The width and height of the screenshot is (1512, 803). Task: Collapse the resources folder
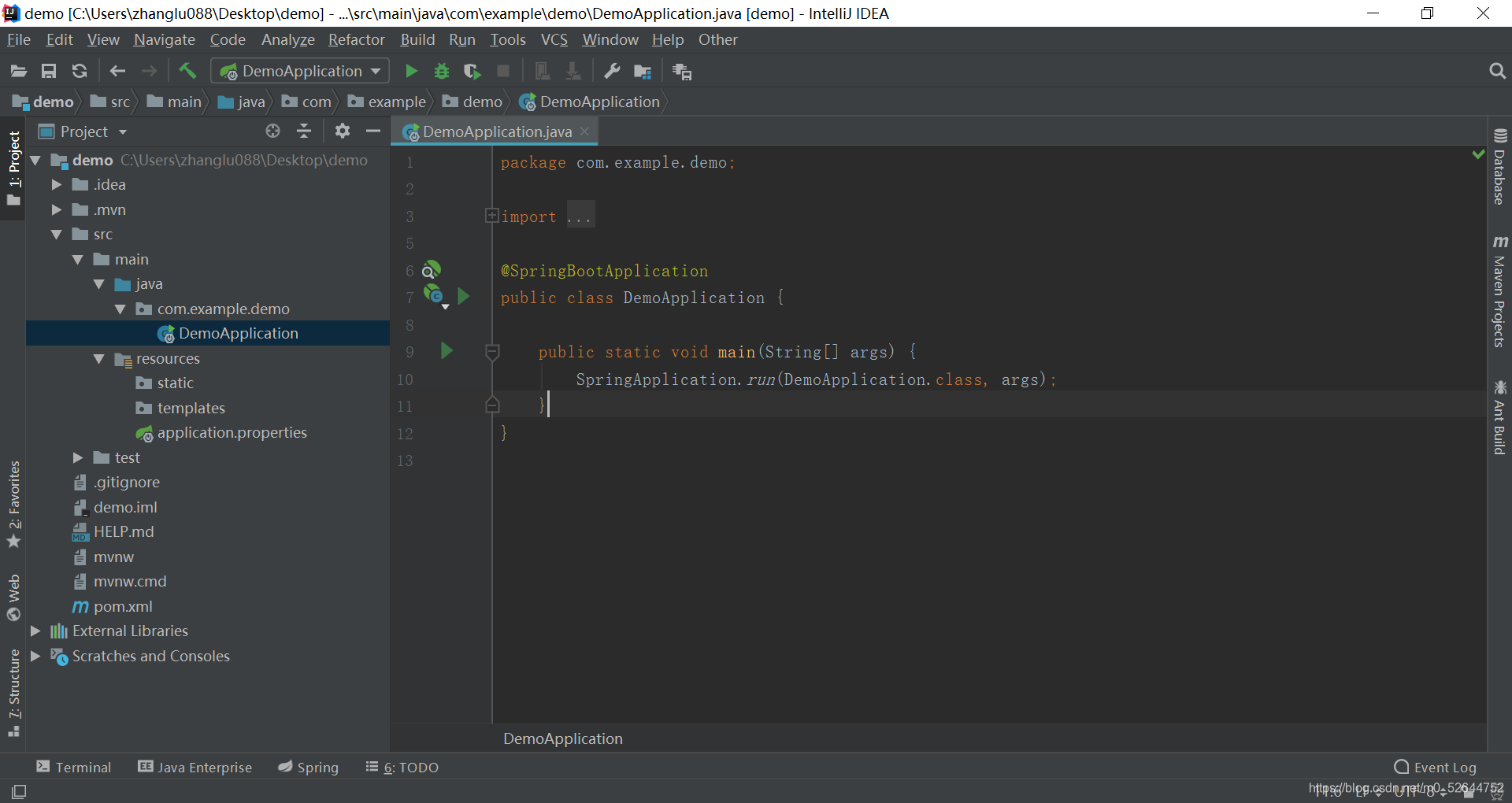pyautogui.click(x=99, y=358)
